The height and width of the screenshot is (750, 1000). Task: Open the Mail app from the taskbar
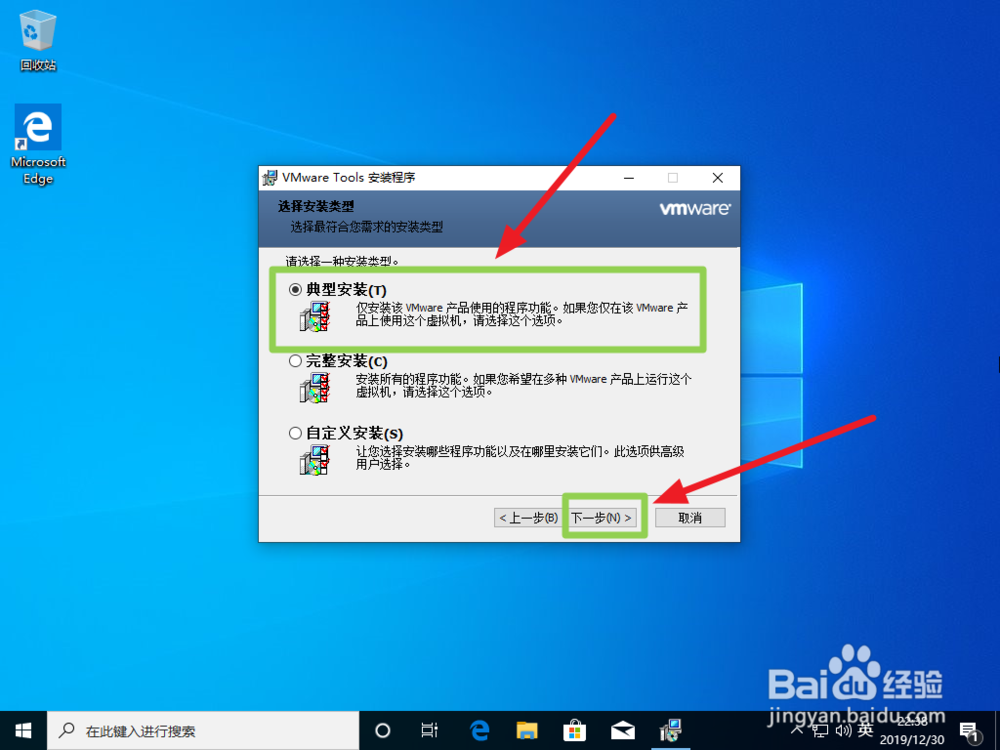(x=622, y=731)
